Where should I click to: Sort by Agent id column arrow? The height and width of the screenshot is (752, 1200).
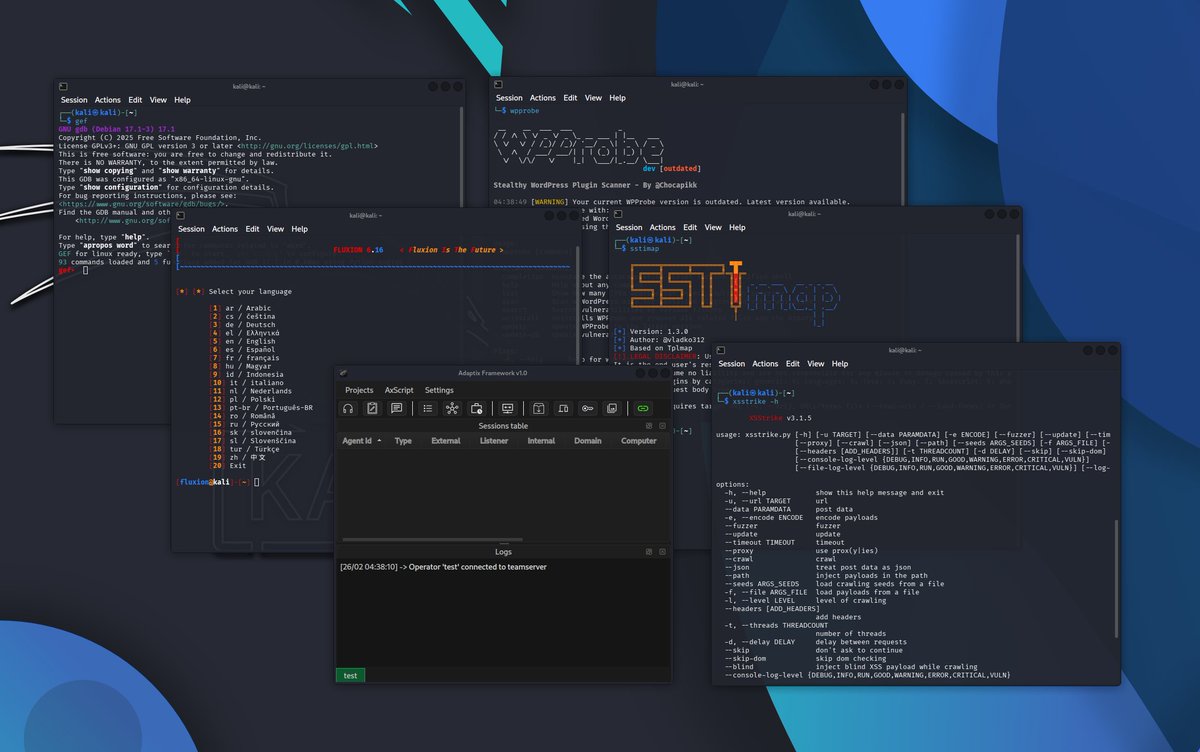379,441
